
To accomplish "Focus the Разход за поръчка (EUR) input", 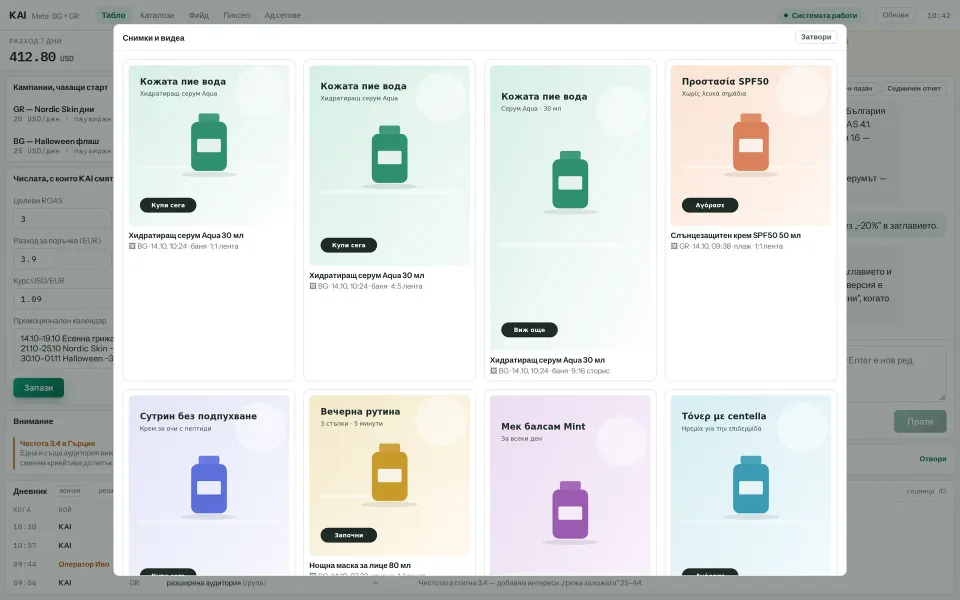I will tap(62, 259).
